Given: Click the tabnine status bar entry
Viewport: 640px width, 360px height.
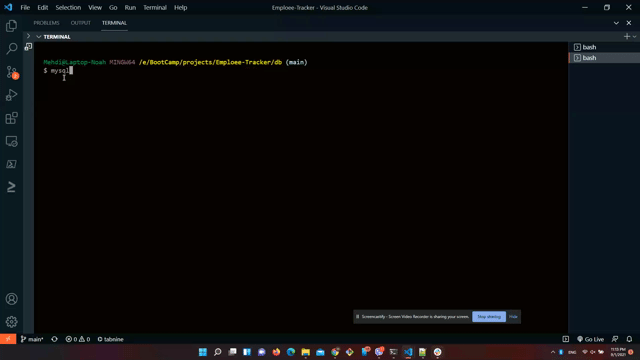Looking at the screenshot, I should [x=110, y=339].
